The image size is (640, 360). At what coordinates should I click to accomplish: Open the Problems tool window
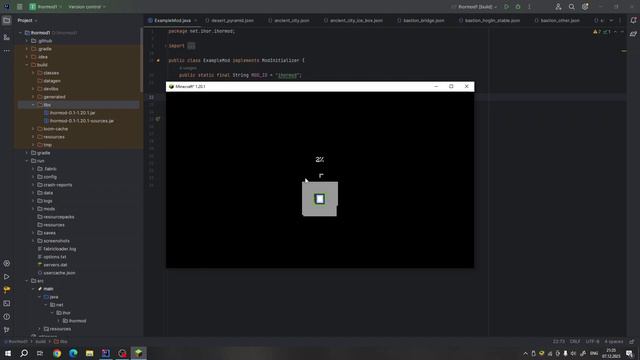coord(7,316)
